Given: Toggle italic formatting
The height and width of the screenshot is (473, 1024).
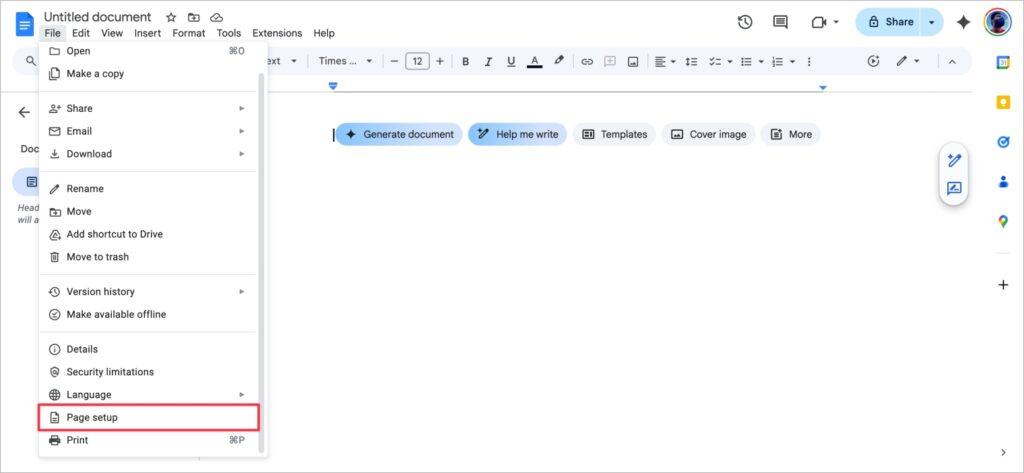Looking at the screenshot, I should [488, 61].
